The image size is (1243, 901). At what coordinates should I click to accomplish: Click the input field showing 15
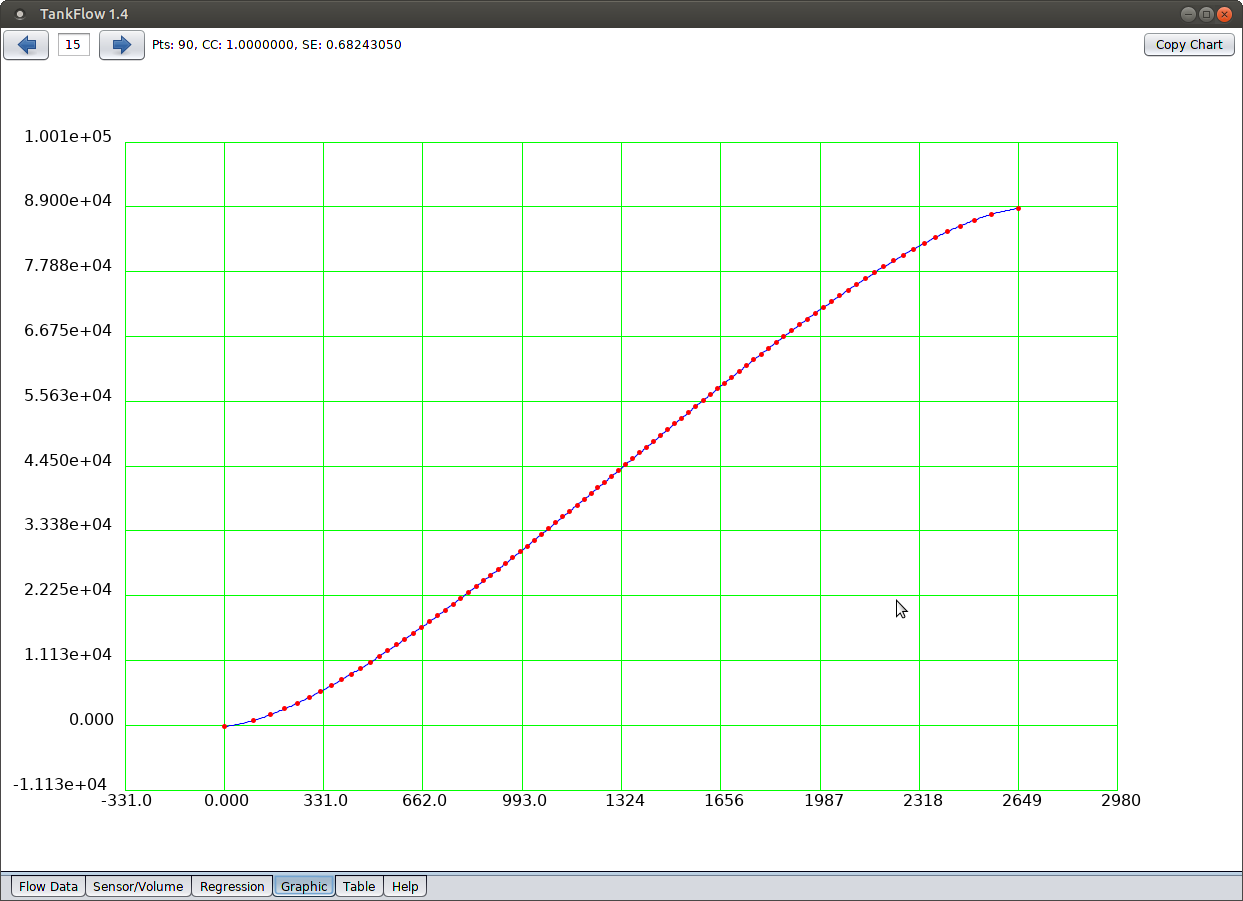click(73, 45)
